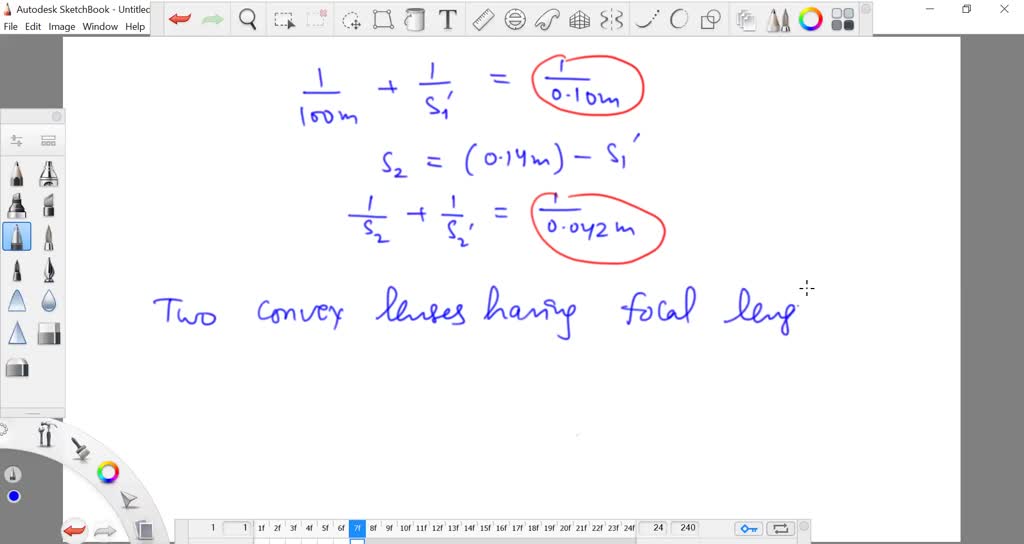Click the lagoon red Undo arrow
The width and height of the screenshot is (1024, 544).
coord(74,530)
